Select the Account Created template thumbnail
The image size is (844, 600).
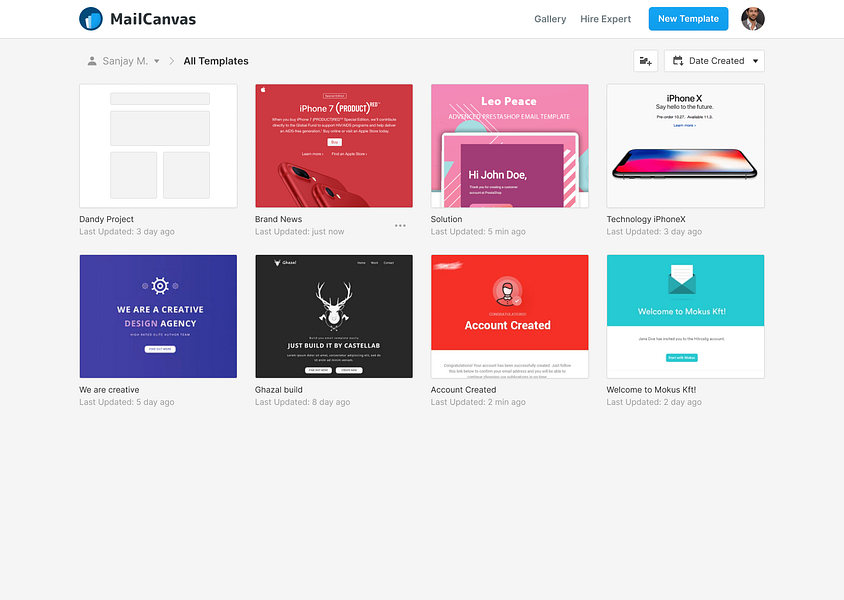[509, 316]
